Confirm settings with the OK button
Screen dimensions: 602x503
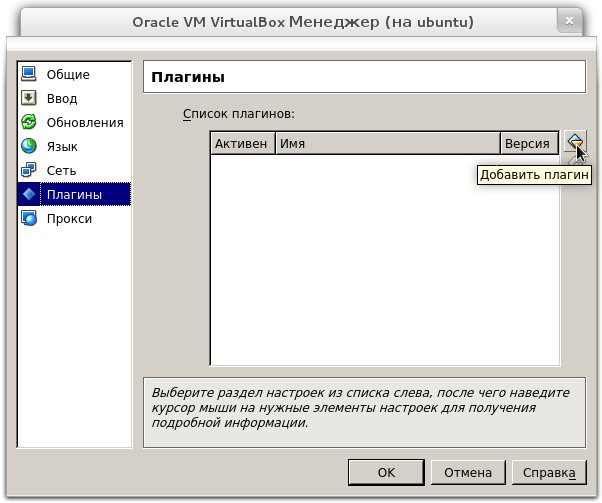point(386,472)
